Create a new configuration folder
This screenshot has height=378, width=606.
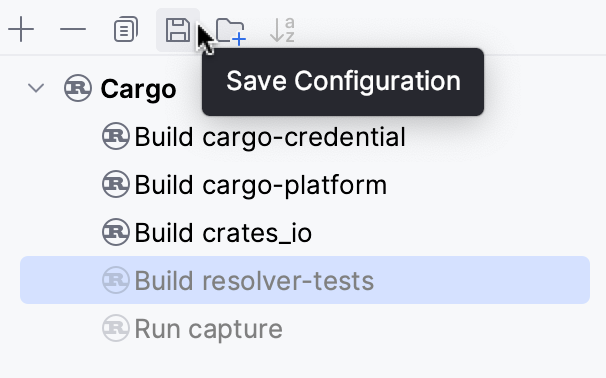click(230, 30)
